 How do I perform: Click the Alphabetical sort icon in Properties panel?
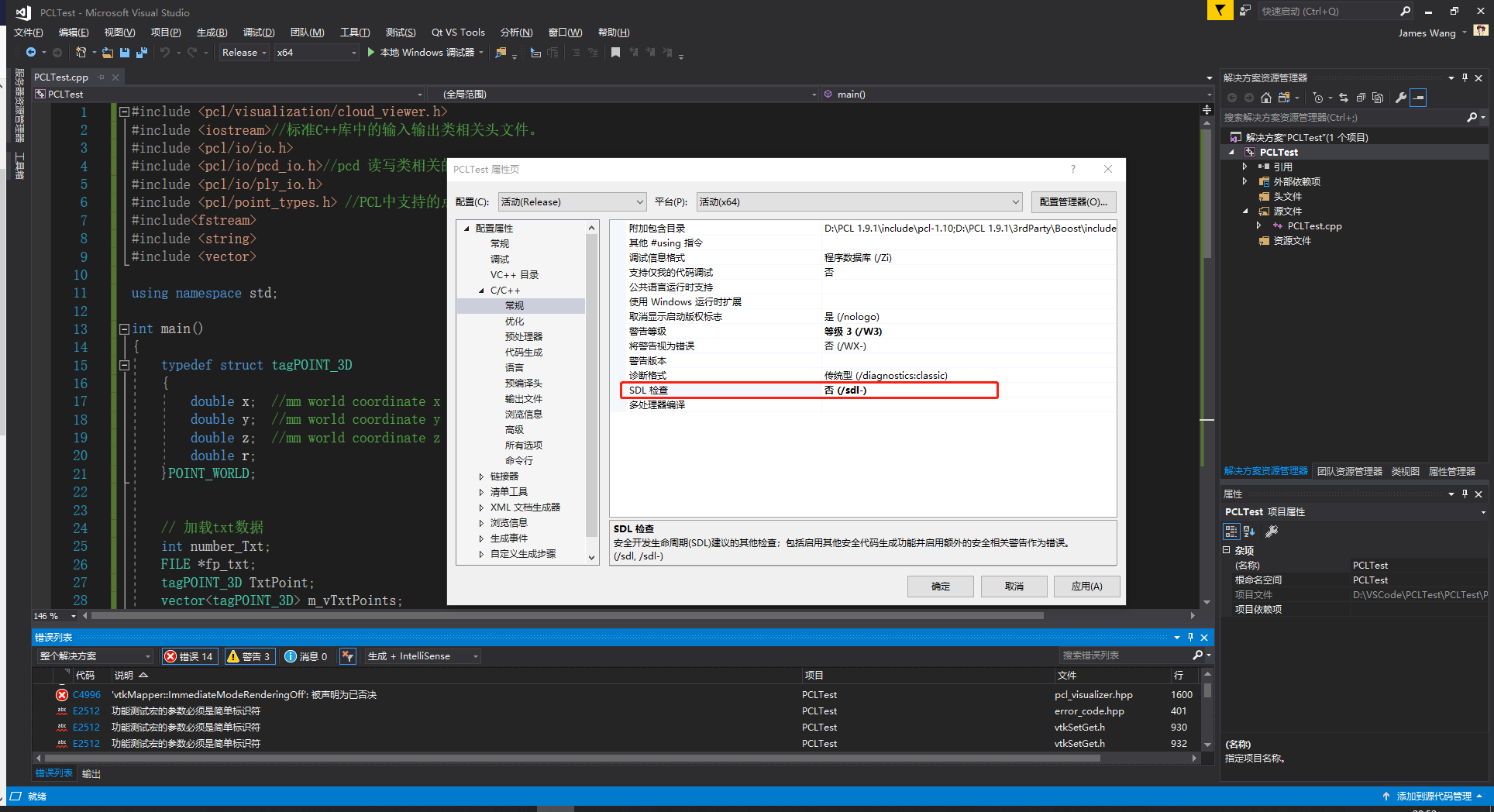point(1249,532)
